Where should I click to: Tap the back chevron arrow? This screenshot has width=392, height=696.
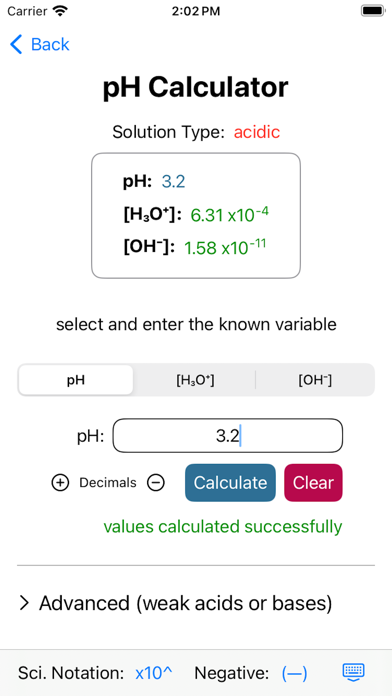(x=16, y=44)
